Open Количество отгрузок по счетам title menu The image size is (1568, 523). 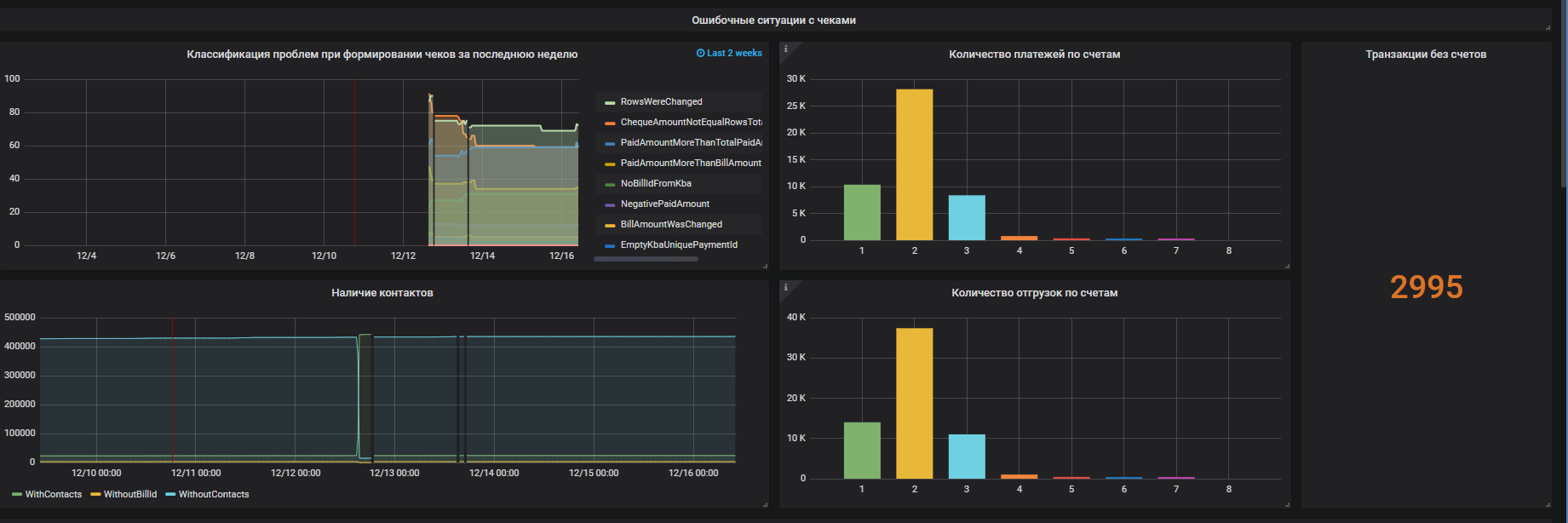pyautogui.click(x=1035, y=292)
